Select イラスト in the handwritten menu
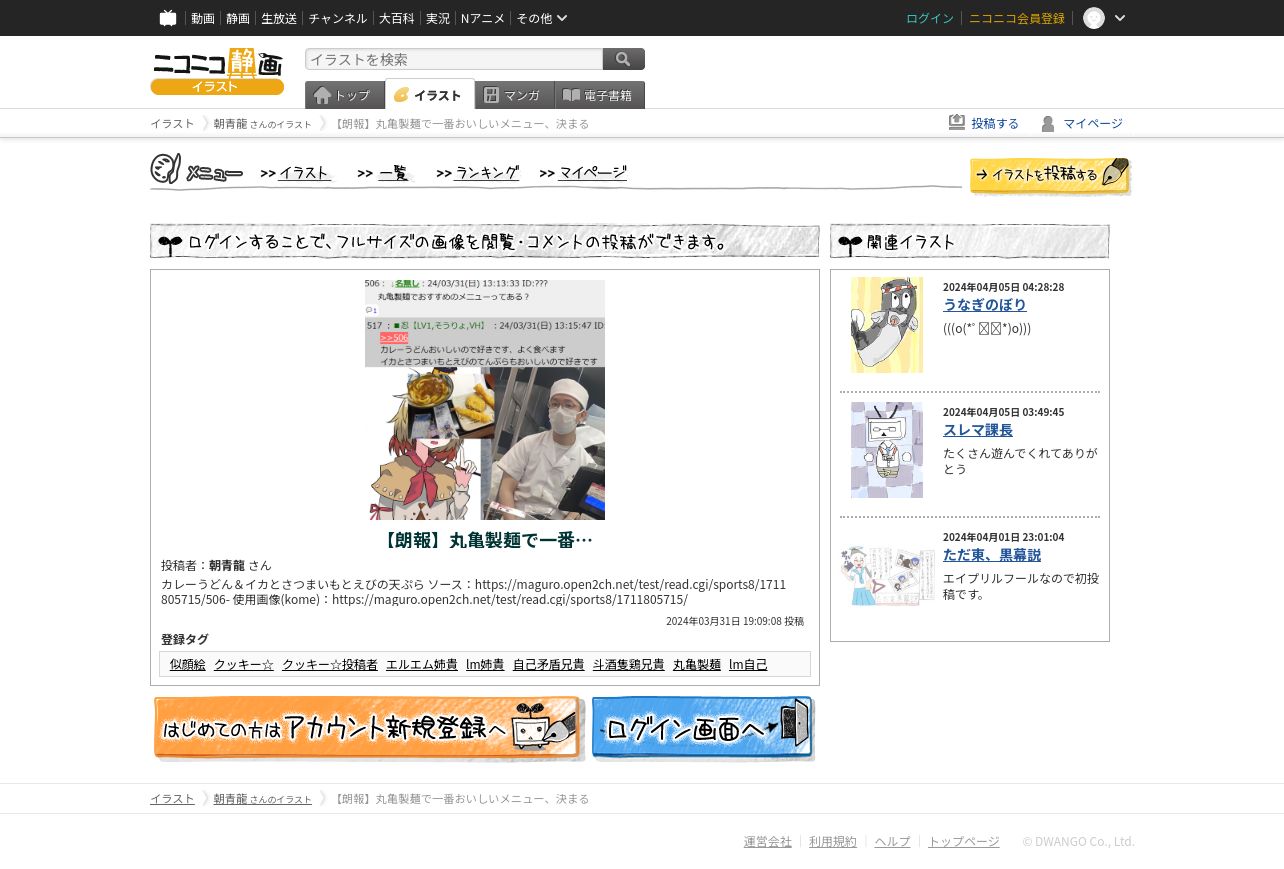 (x=304, y=172)
